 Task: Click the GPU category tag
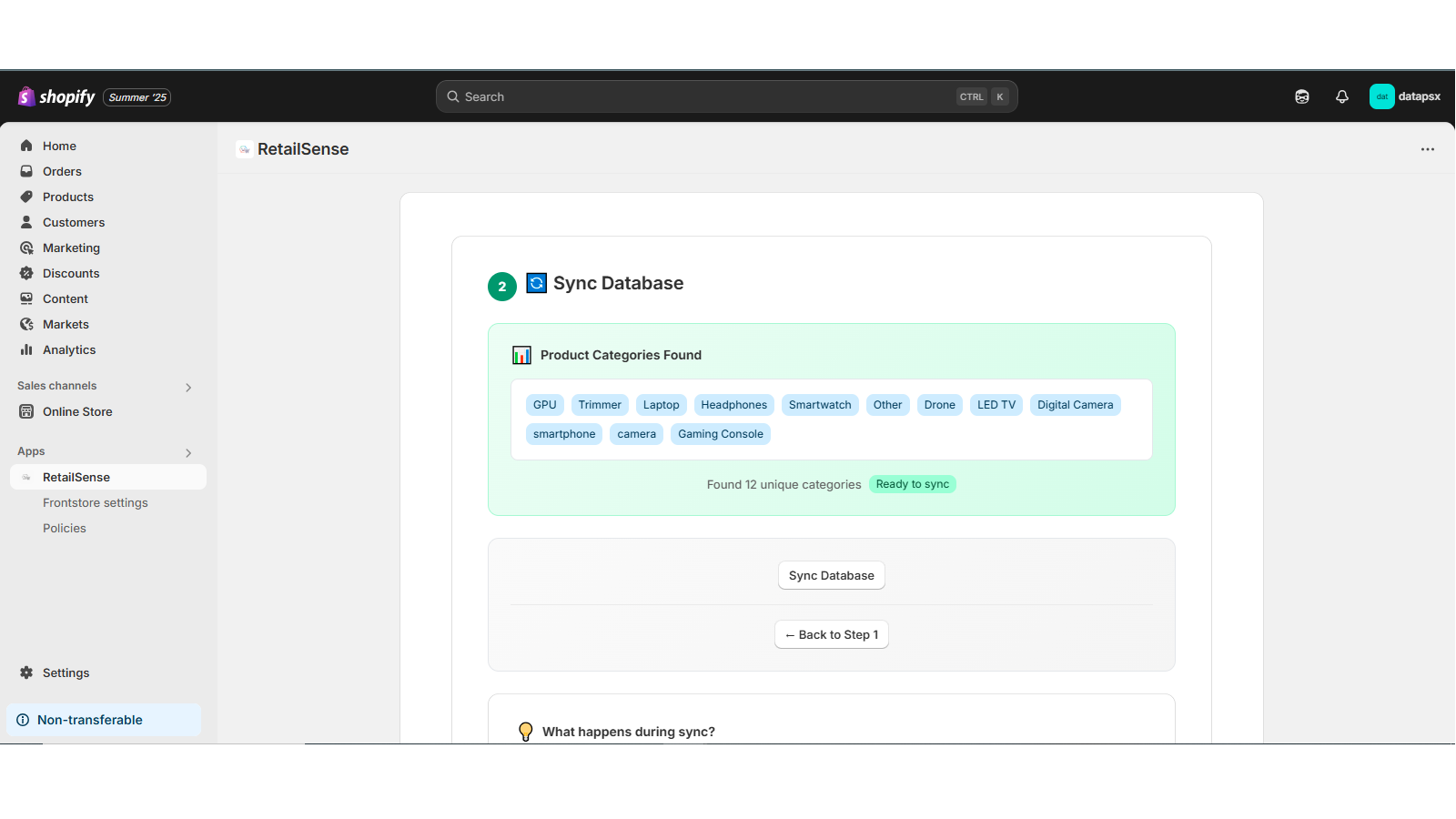click(545, 405)
